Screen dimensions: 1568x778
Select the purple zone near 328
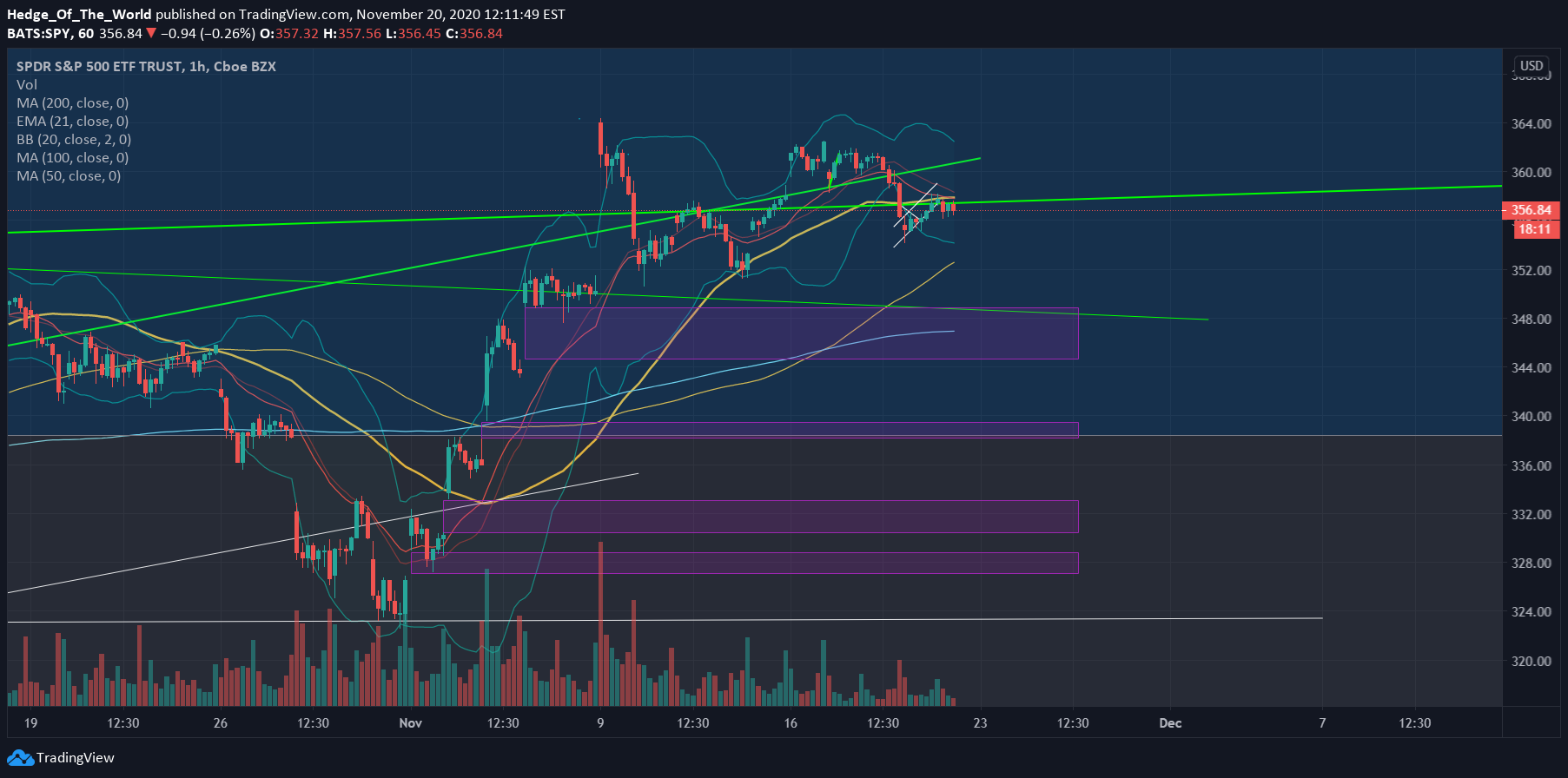[x=744, y=563]
